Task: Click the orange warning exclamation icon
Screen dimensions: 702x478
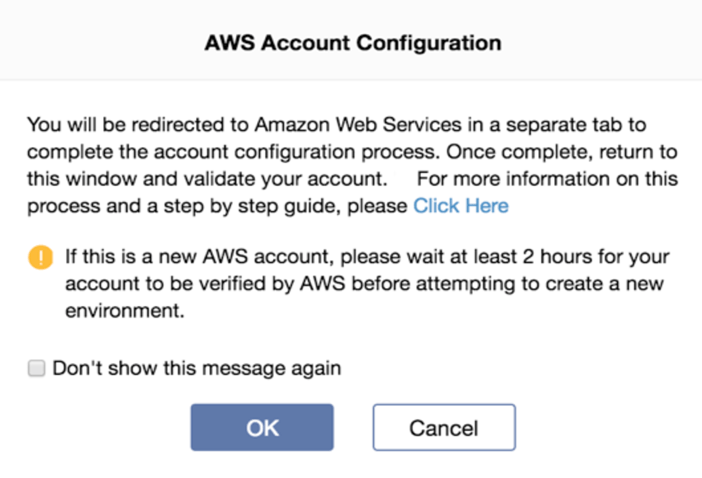Action: [41, 258]
